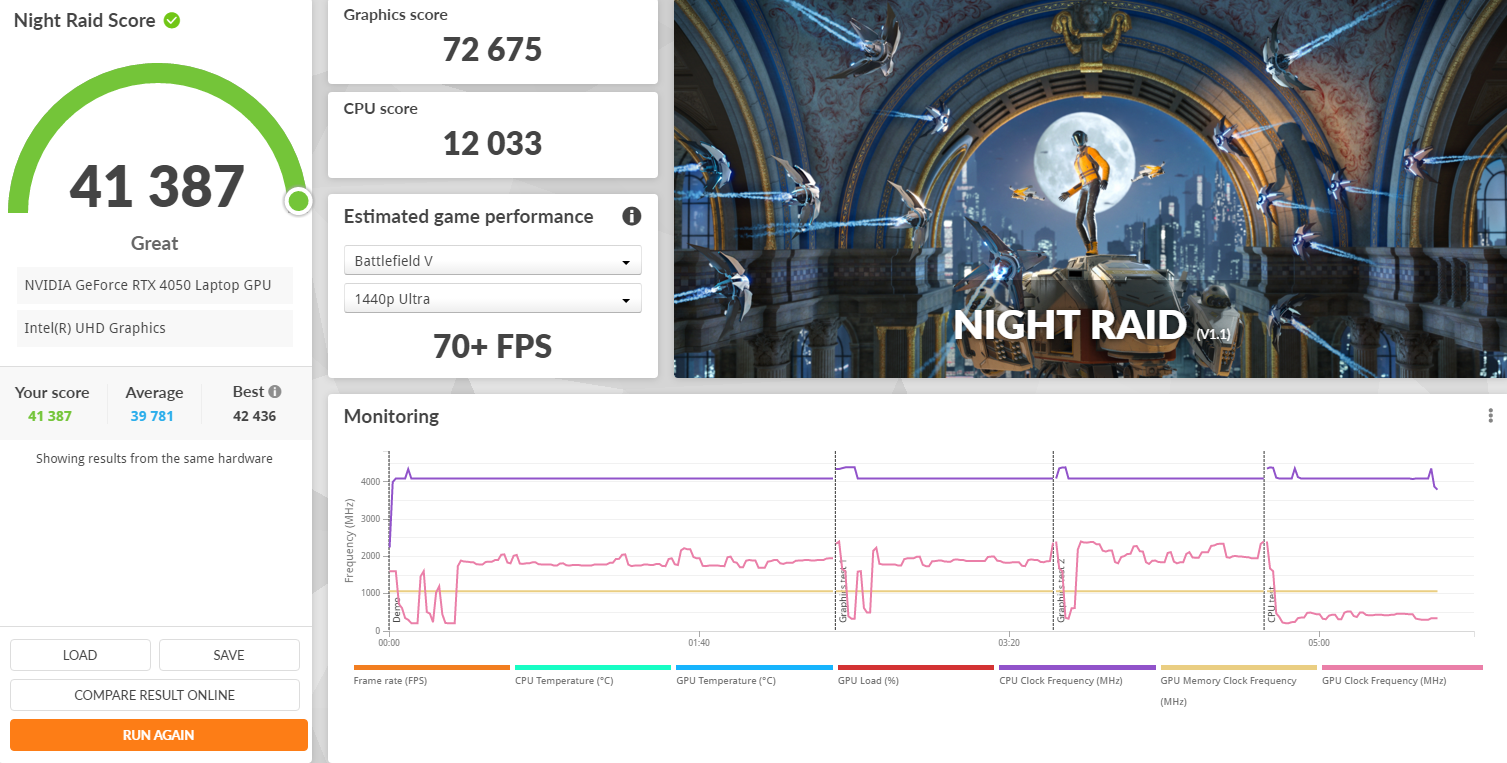
Task: Click the CPU score value 12 033
Action: pos(493,143)
